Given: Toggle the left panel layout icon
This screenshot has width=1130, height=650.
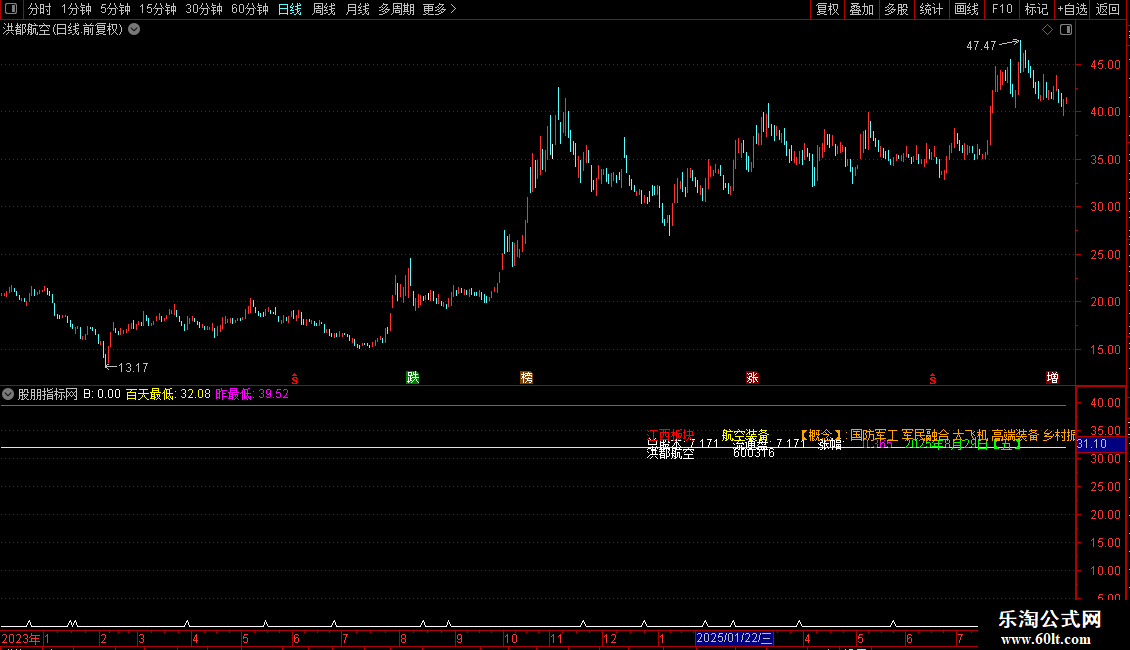Looking at the screenshot, I should point(11,9).
